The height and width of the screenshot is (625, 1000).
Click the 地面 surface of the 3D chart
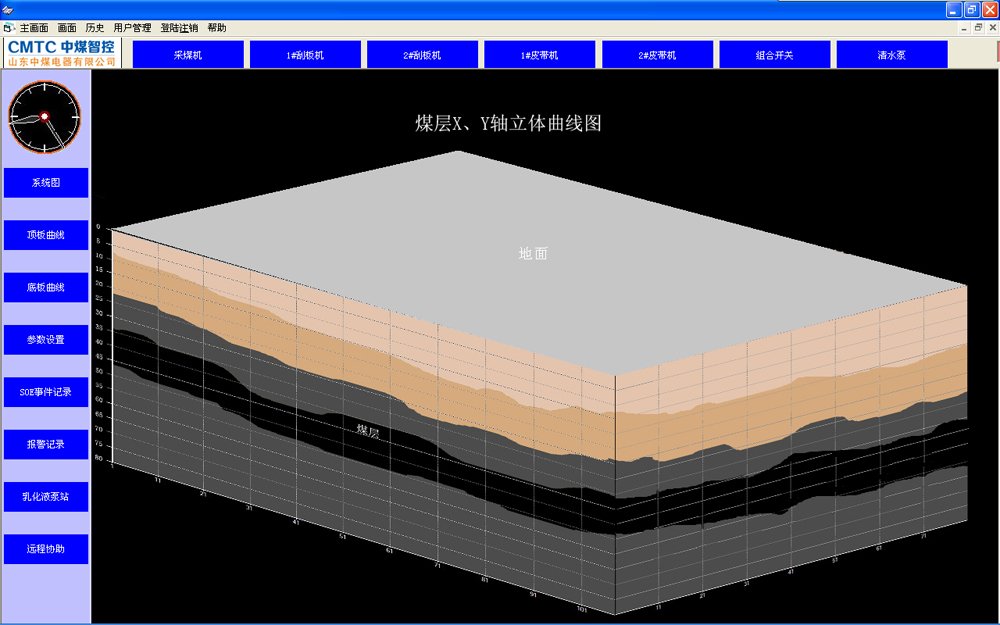click(533, 254)
